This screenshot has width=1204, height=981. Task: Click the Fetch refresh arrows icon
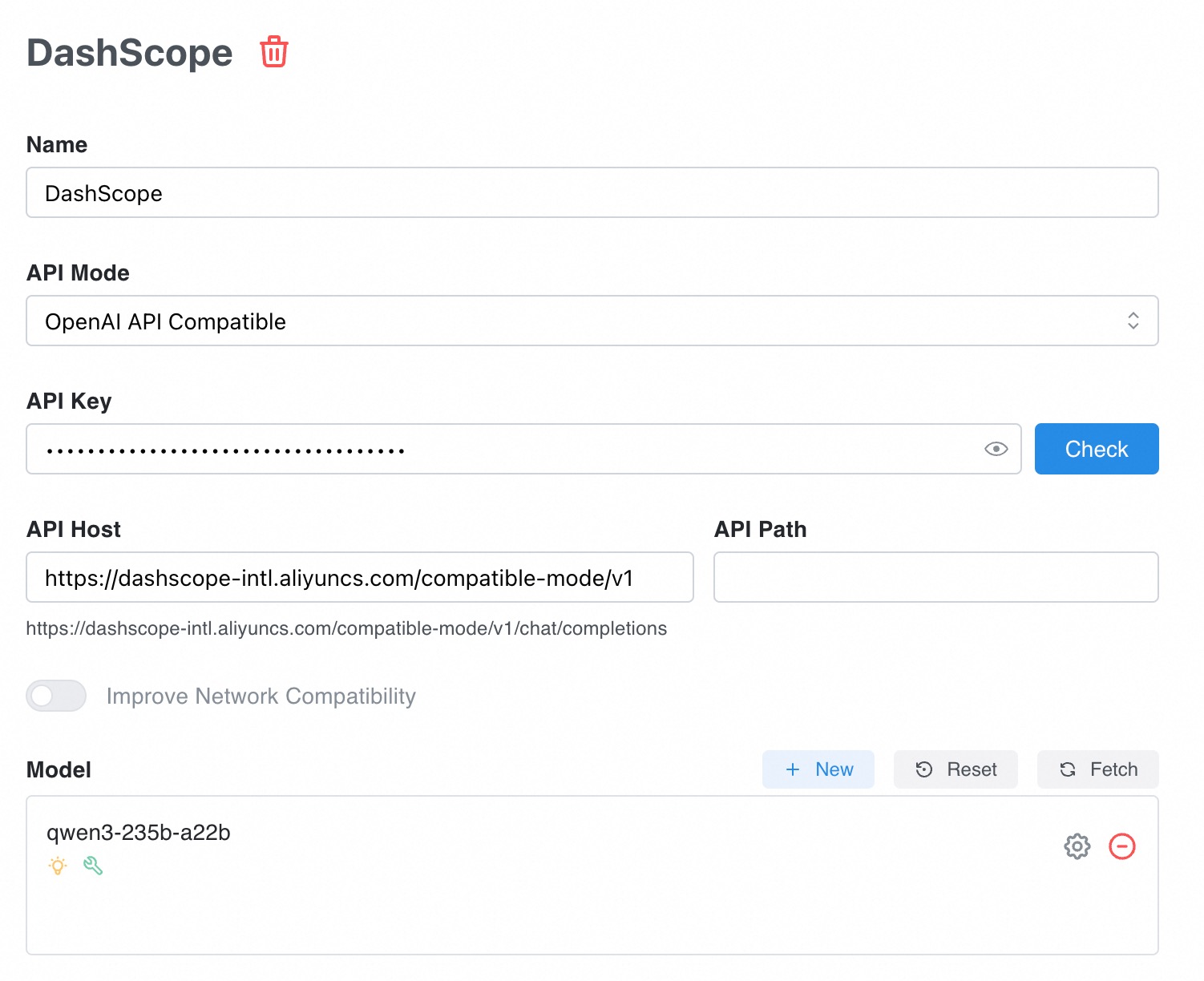click(1068, 769)
